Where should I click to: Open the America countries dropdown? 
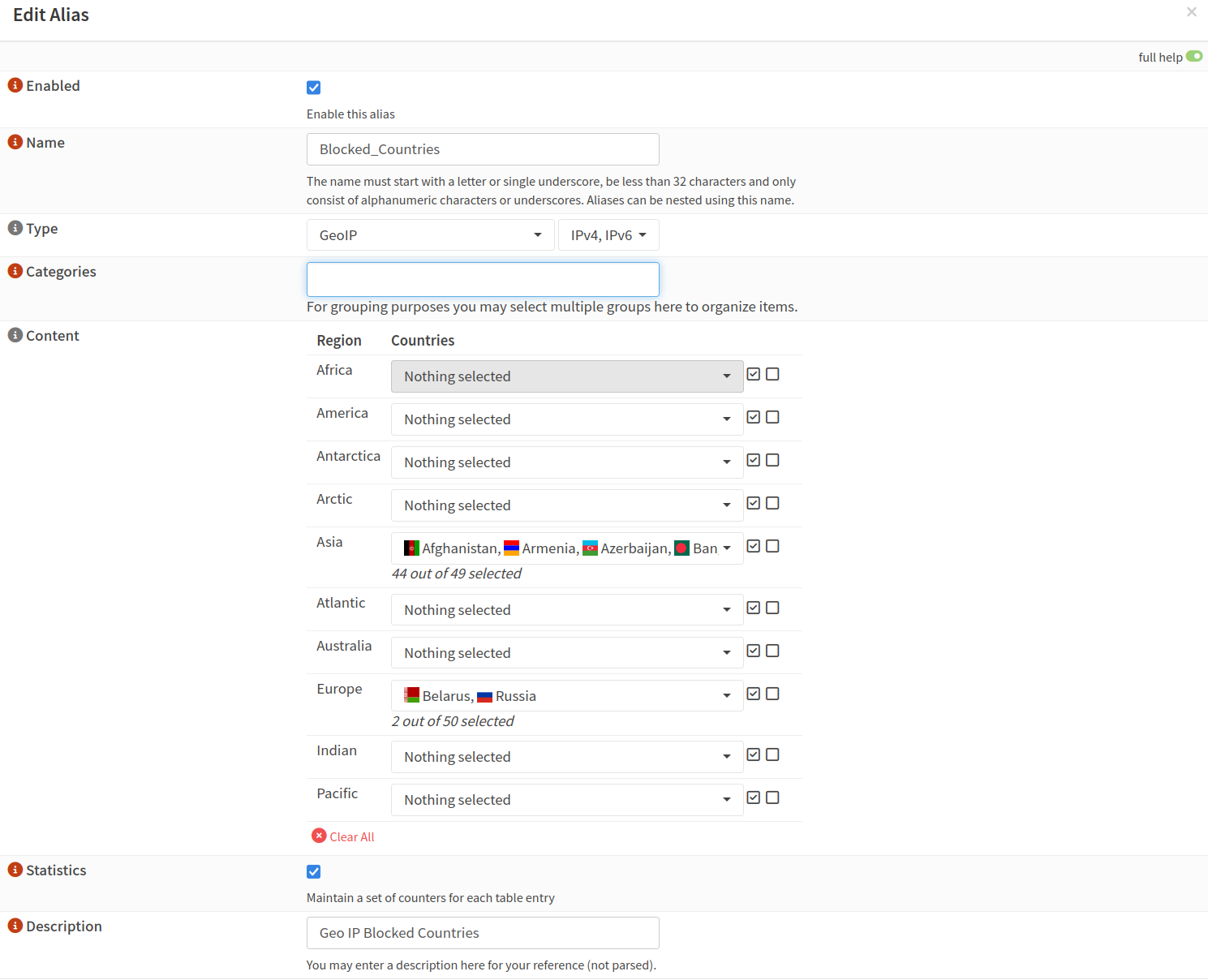(566, 419)
